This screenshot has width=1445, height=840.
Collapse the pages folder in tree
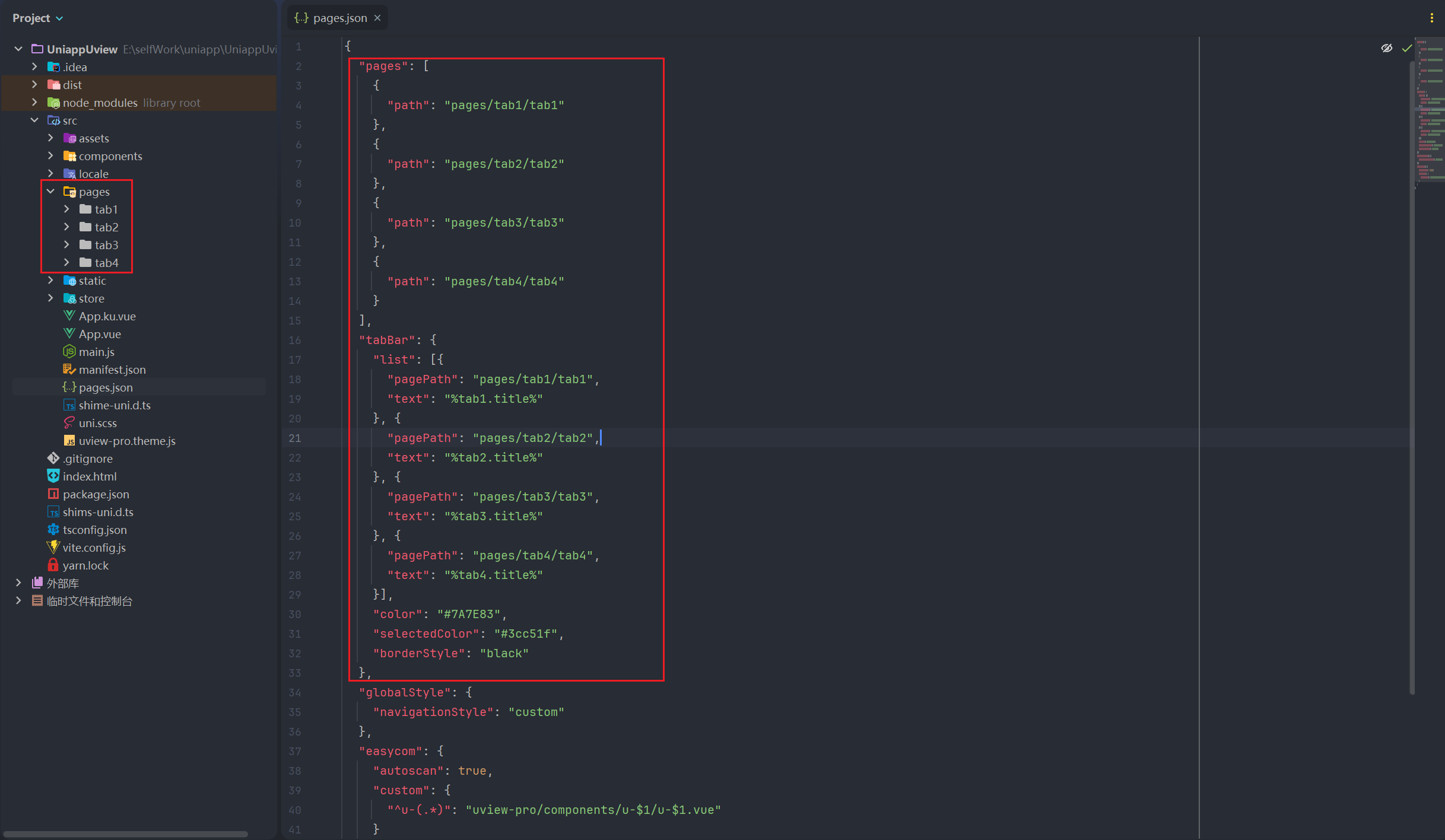[x=50, y=191]
